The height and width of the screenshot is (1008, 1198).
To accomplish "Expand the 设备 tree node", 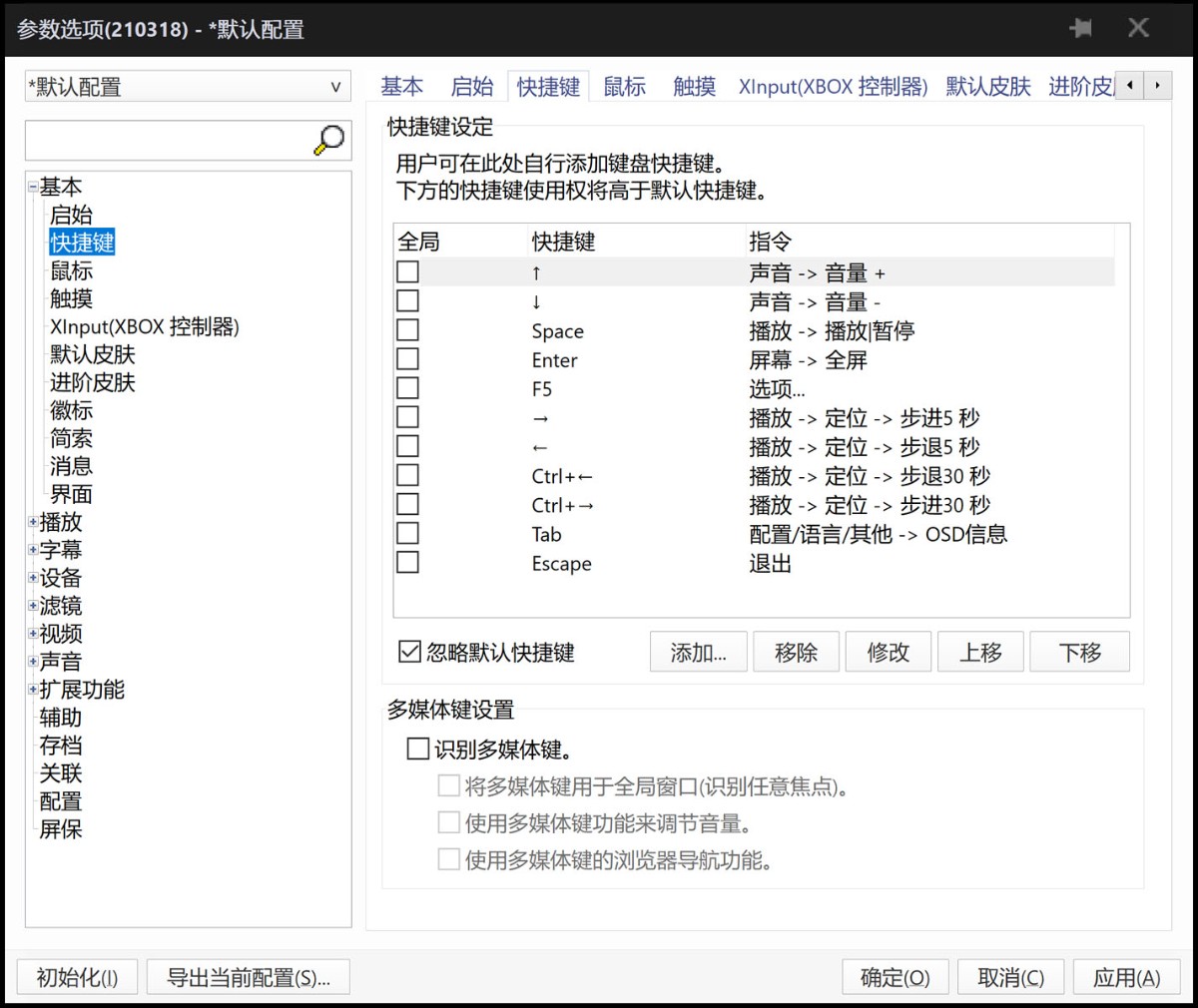I will [33, 578].
